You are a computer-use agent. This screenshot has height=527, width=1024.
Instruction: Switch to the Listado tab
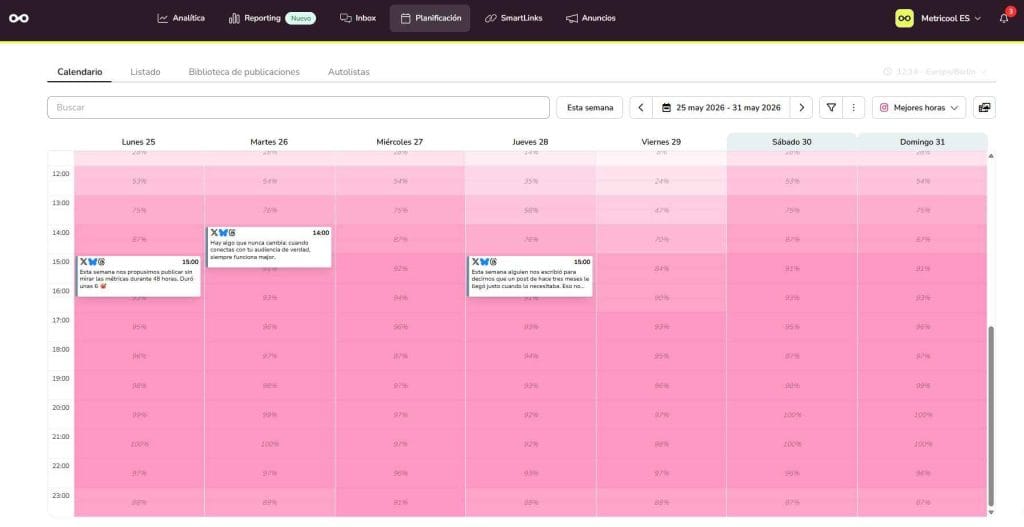145,72
